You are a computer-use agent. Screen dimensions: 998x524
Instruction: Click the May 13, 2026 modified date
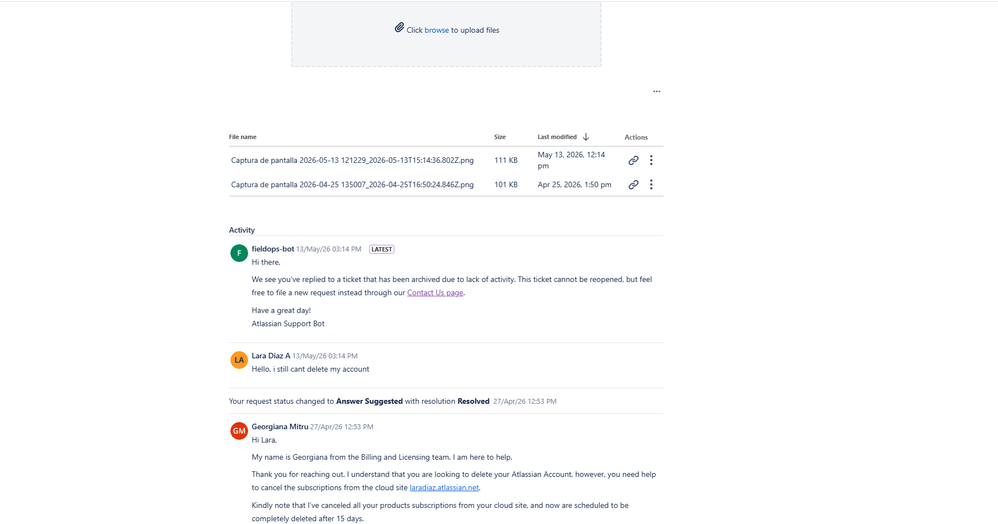(572, 160)
